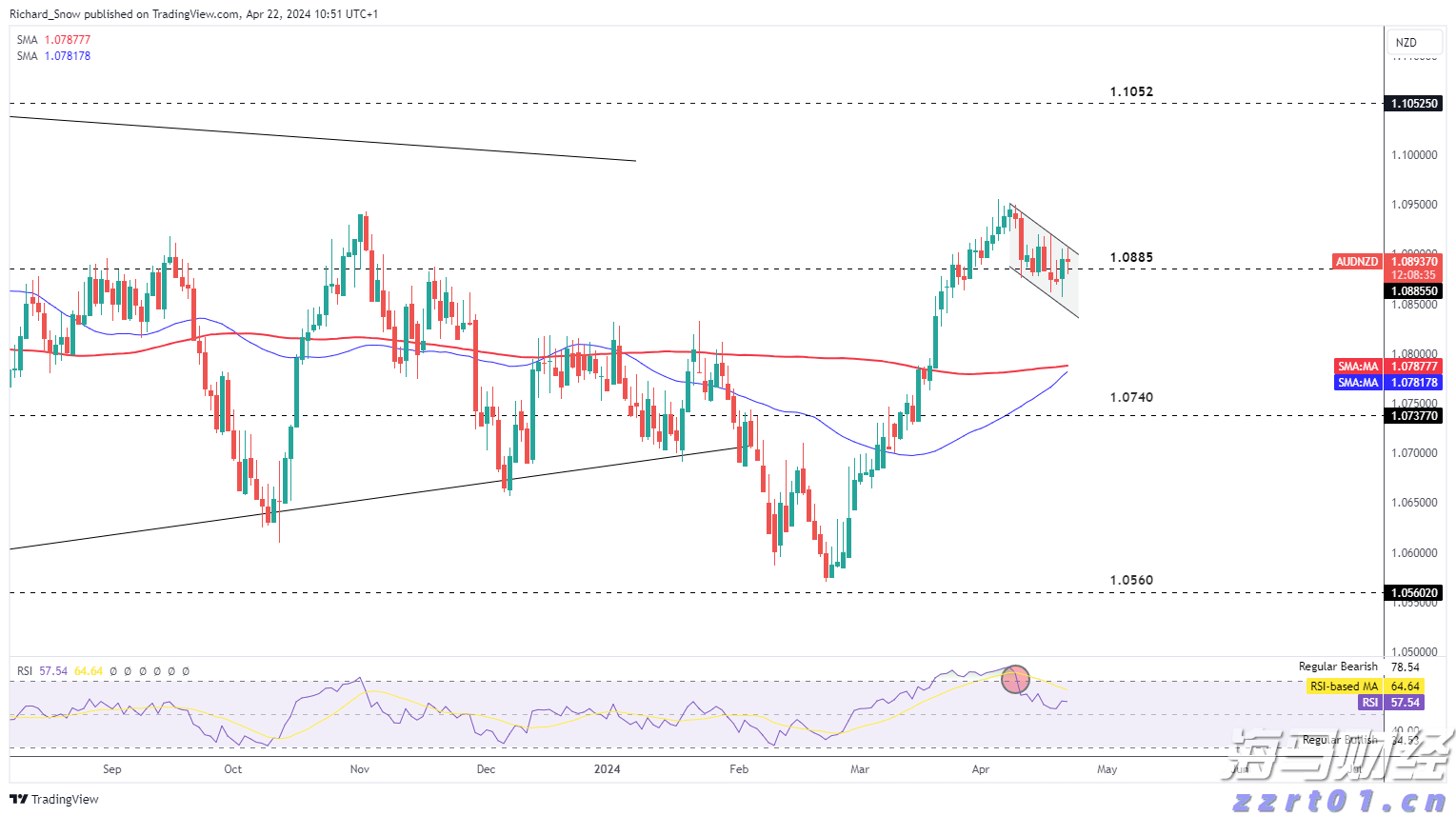Click the AUDNZD symbol price tag

coord(1357,261)
